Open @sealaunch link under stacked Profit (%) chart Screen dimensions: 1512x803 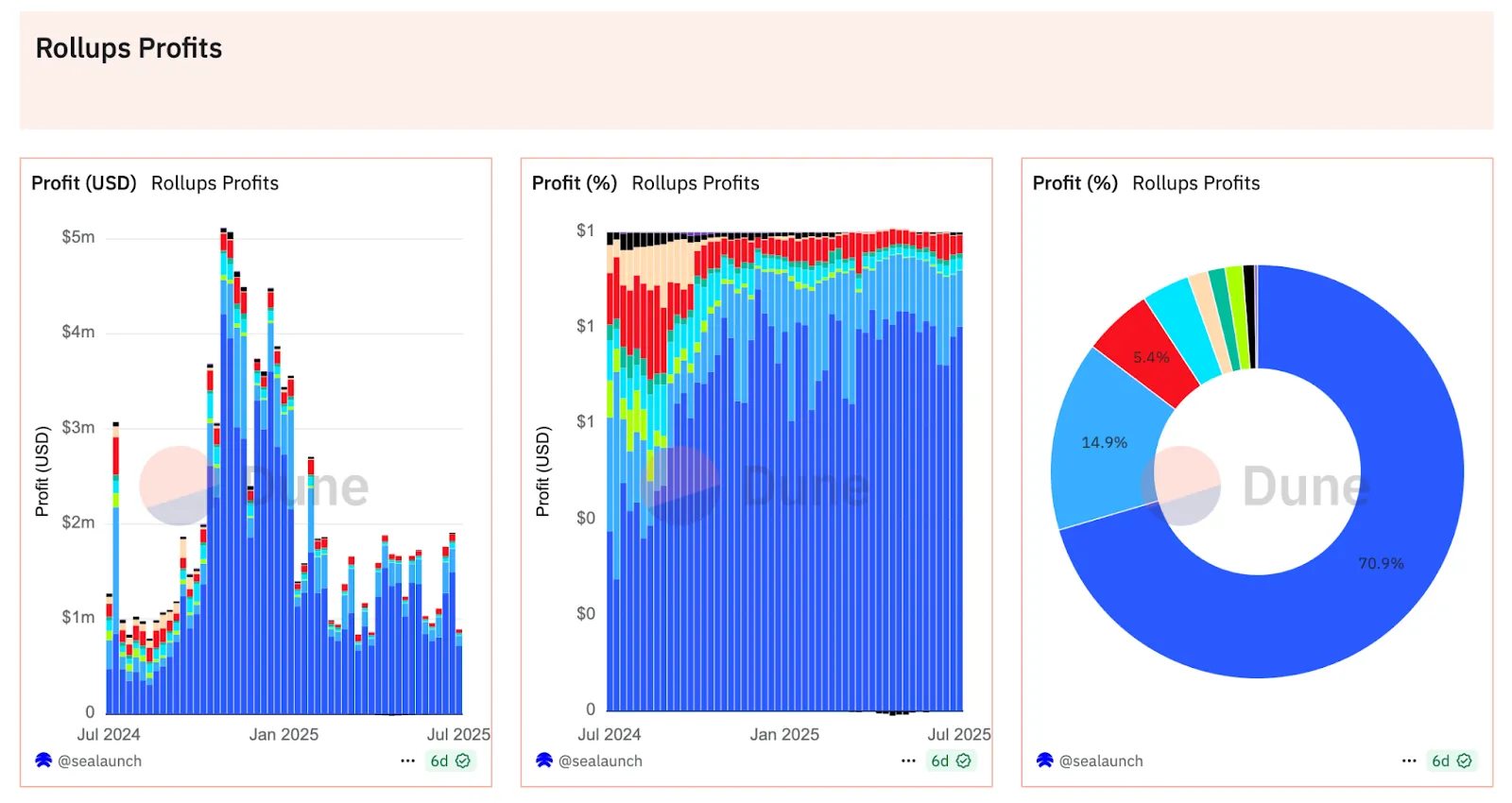coord(600,760)
